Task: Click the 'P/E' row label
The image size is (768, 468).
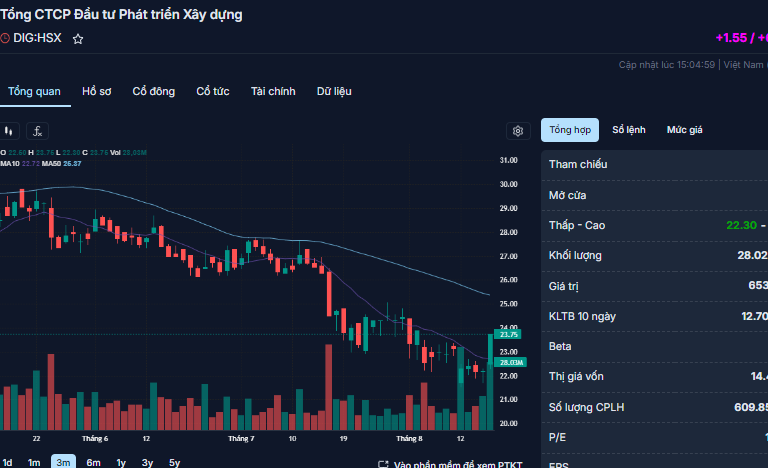Action: [x=557, y=437]
